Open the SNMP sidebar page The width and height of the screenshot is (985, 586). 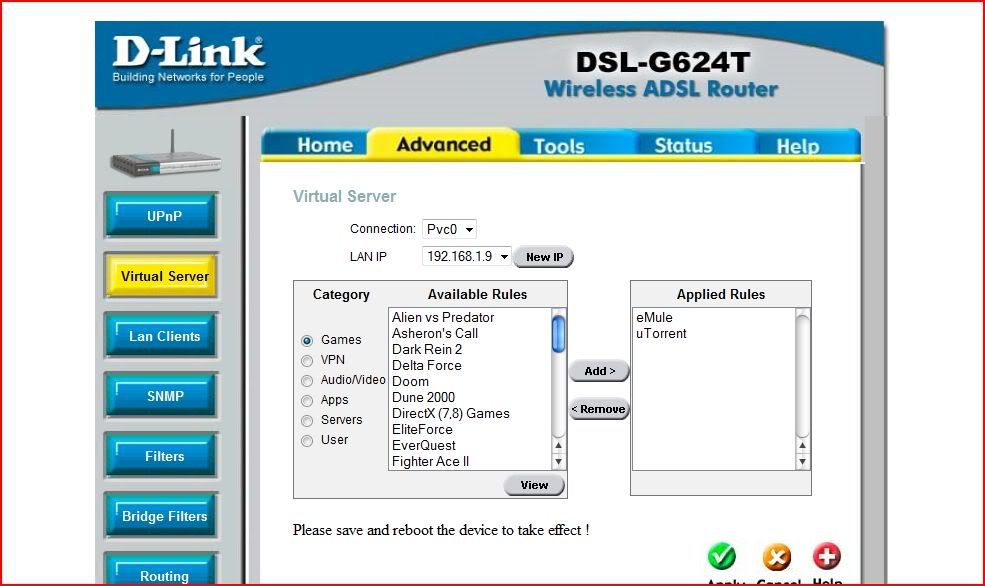coord(162,396)
